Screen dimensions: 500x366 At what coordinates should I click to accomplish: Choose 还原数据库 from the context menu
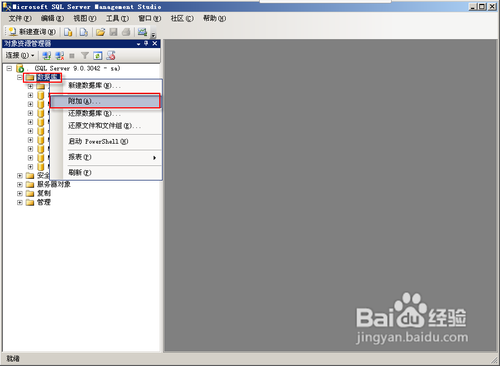(x=106, y=114)
